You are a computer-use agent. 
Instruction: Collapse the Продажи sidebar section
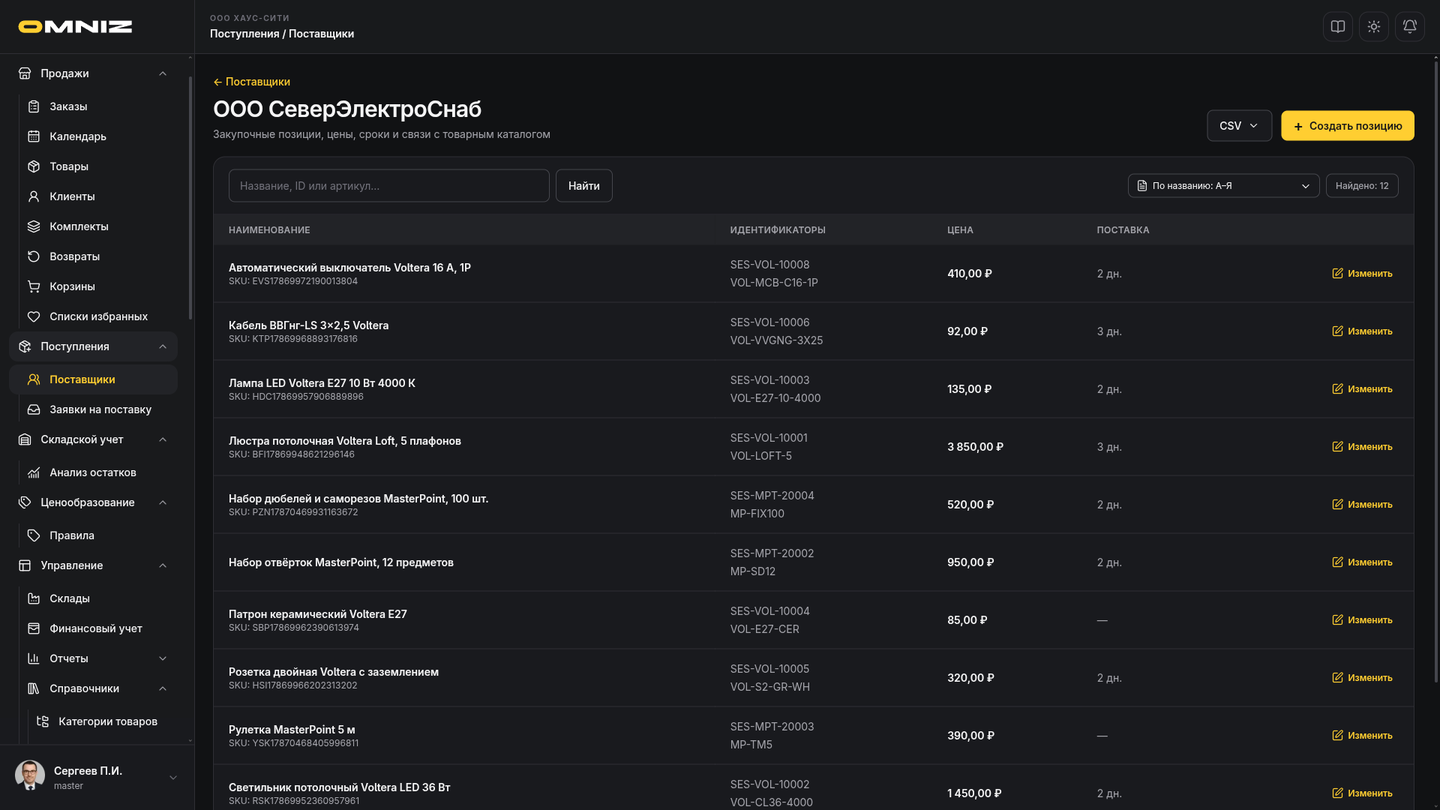tap(163, 73)
